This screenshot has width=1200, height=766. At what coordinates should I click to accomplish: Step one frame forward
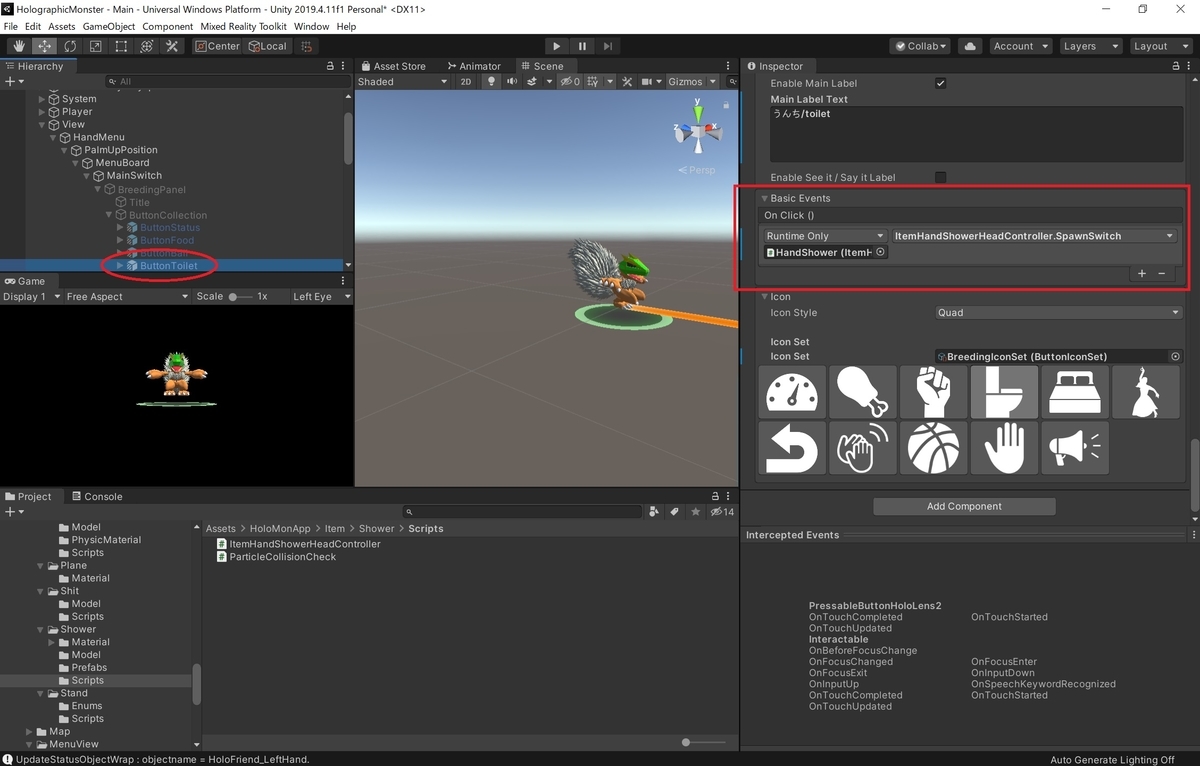pos(608,46)
